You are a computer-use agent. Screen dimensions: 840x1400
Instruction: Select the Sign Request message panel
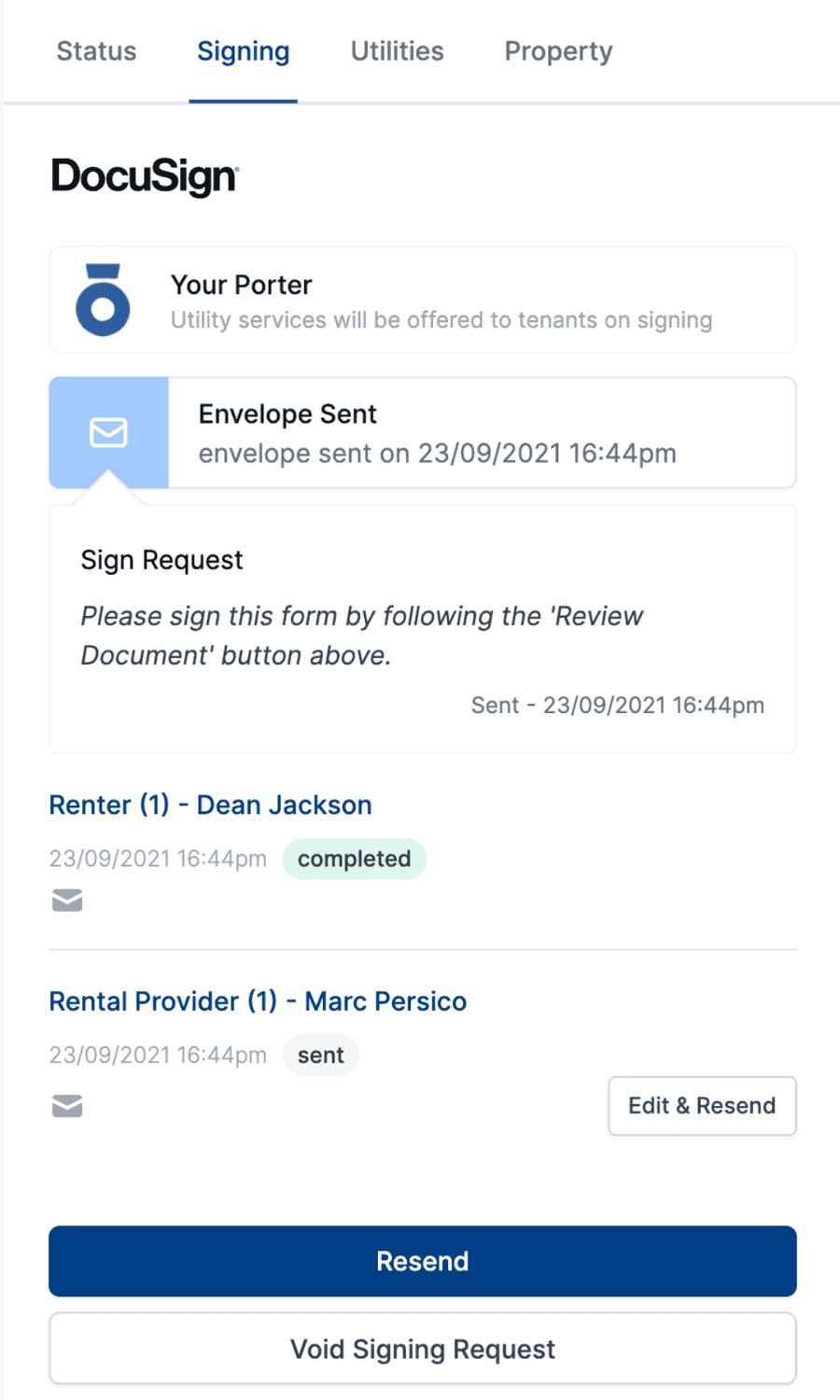pyautogui.click(x=422, y=628)
